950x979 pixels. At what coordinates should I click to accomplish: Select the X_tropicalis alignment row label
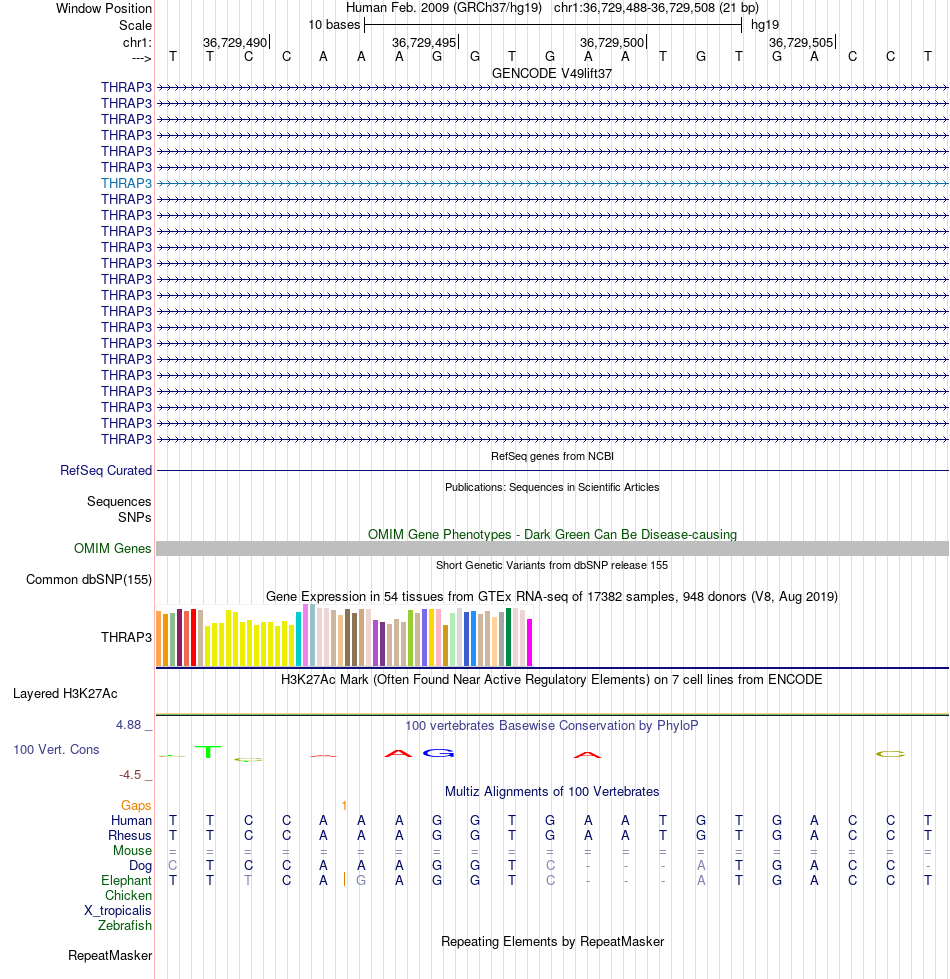(x=118, y=910)
